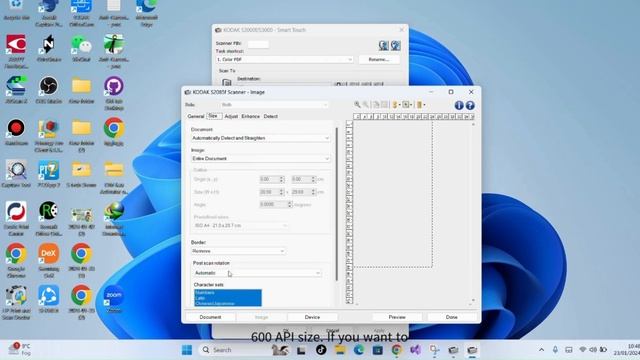640x360 pixels.
Task: Click inside the scan preview area
Action: (393, 194)
